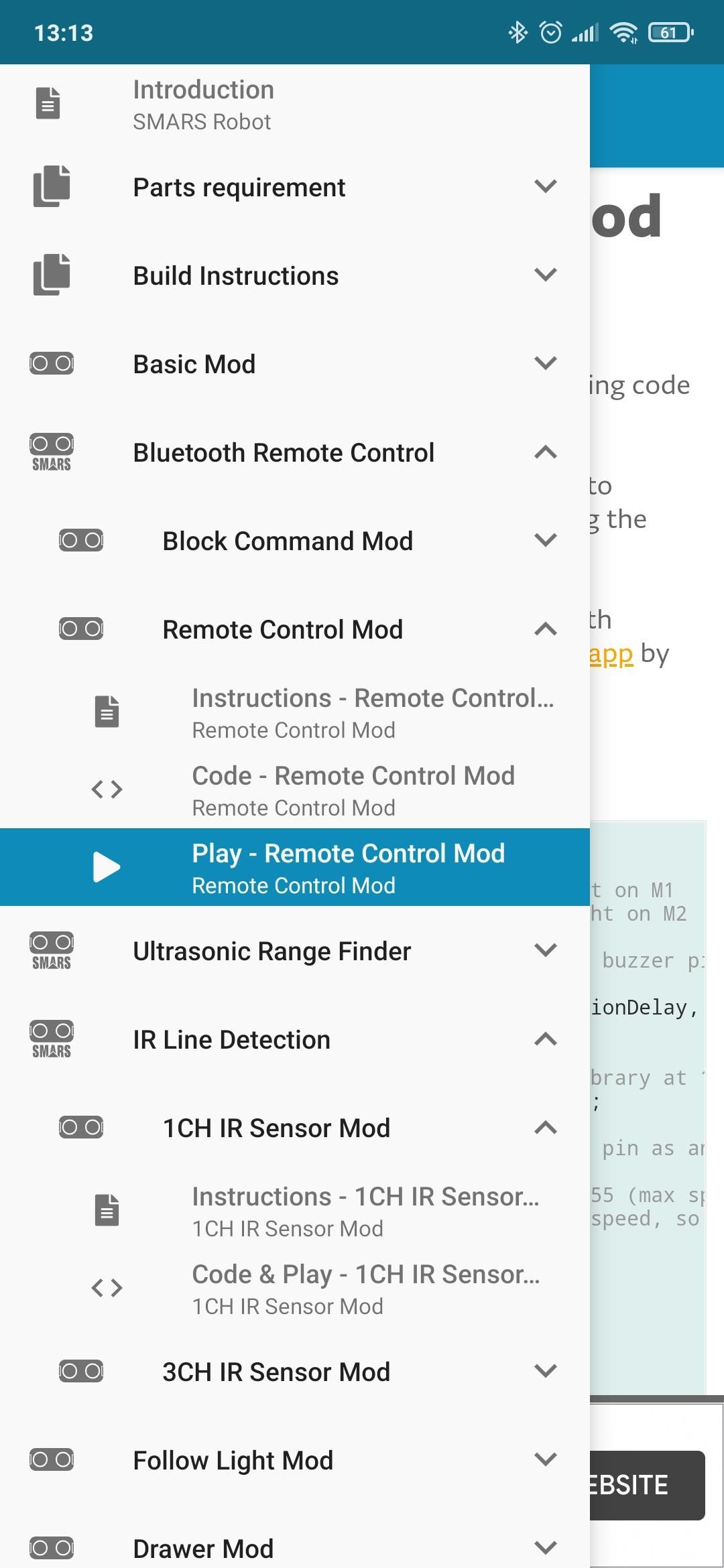Screen dimensions: 724x1568
Task: Tap the SMARS robot icon beside Bluetooth Remote Control
Action: click(52, 452)
